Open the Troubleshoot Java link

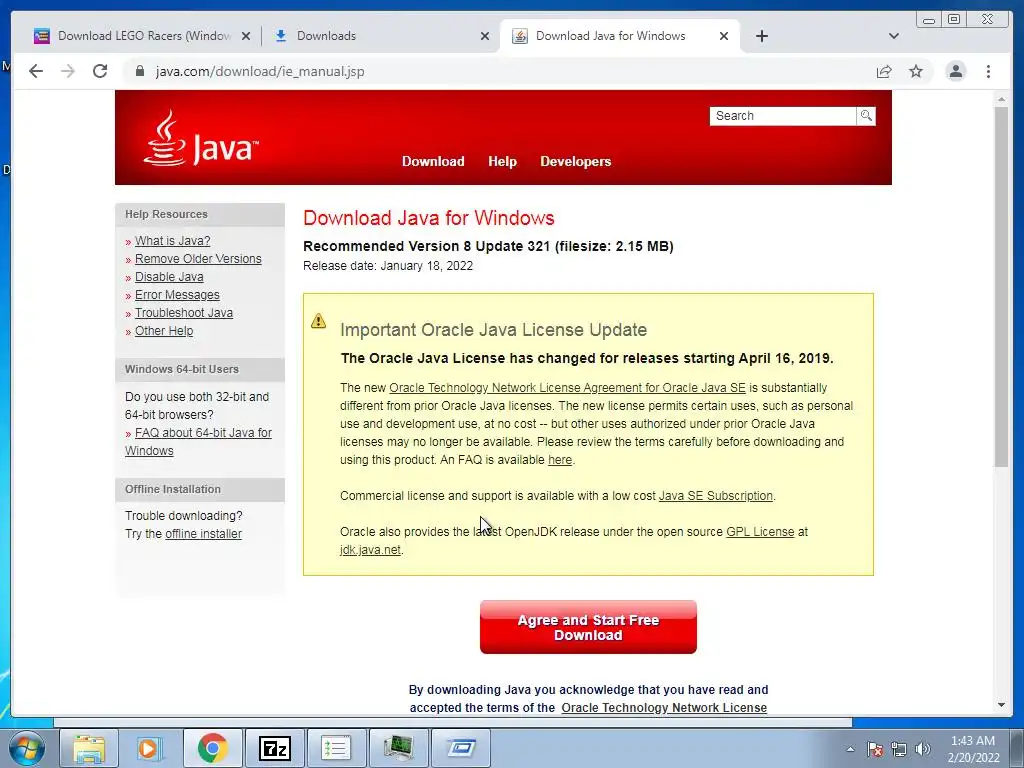pyautogui.click(x=184, y=313)
